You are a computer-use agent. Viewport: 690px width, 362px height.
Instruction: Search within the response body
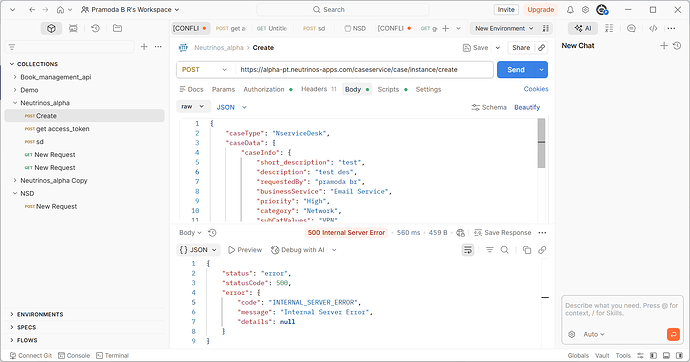click(505, 250)
